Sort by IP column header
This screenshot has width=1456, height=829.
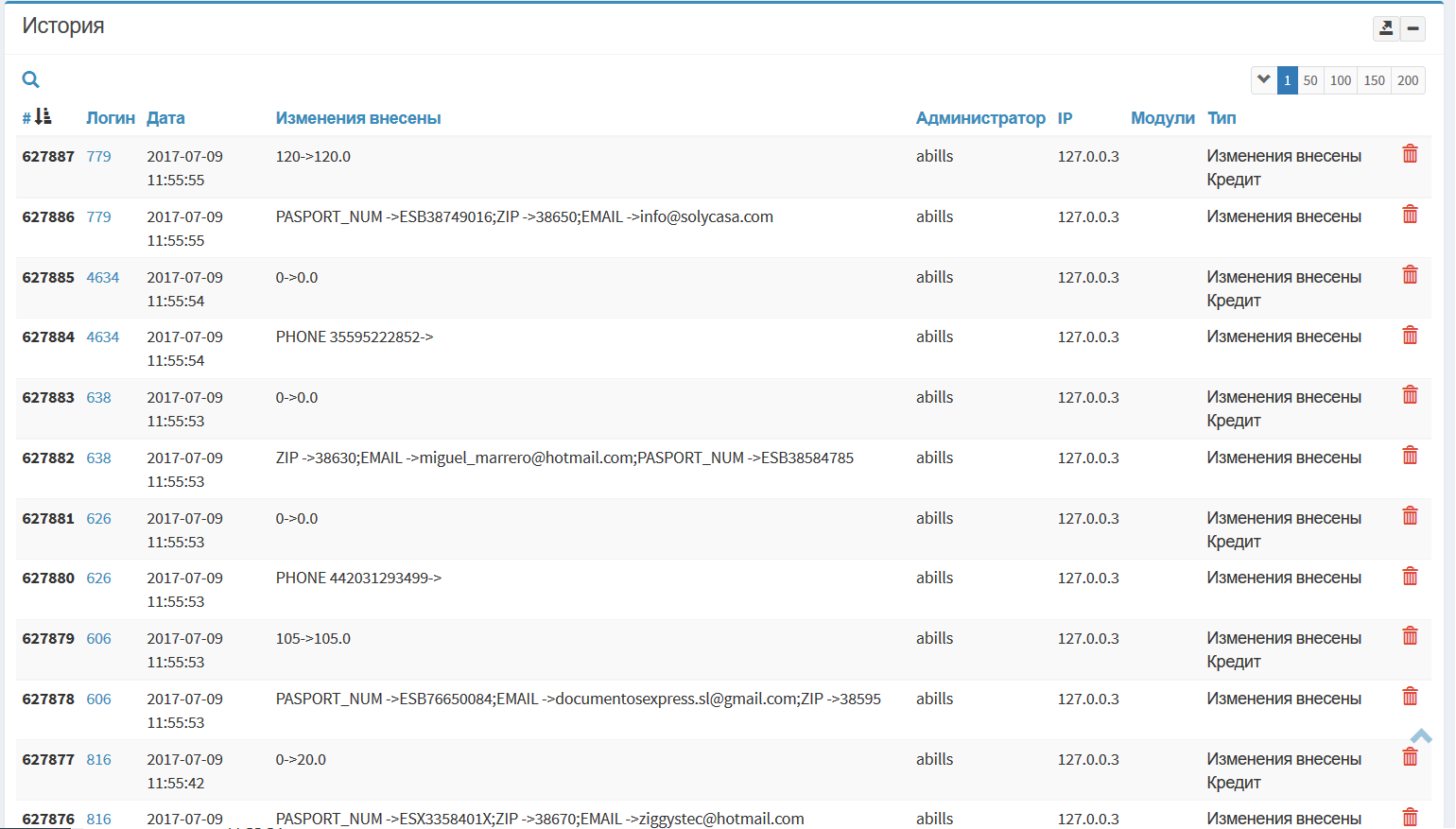tap(1065, 118)
